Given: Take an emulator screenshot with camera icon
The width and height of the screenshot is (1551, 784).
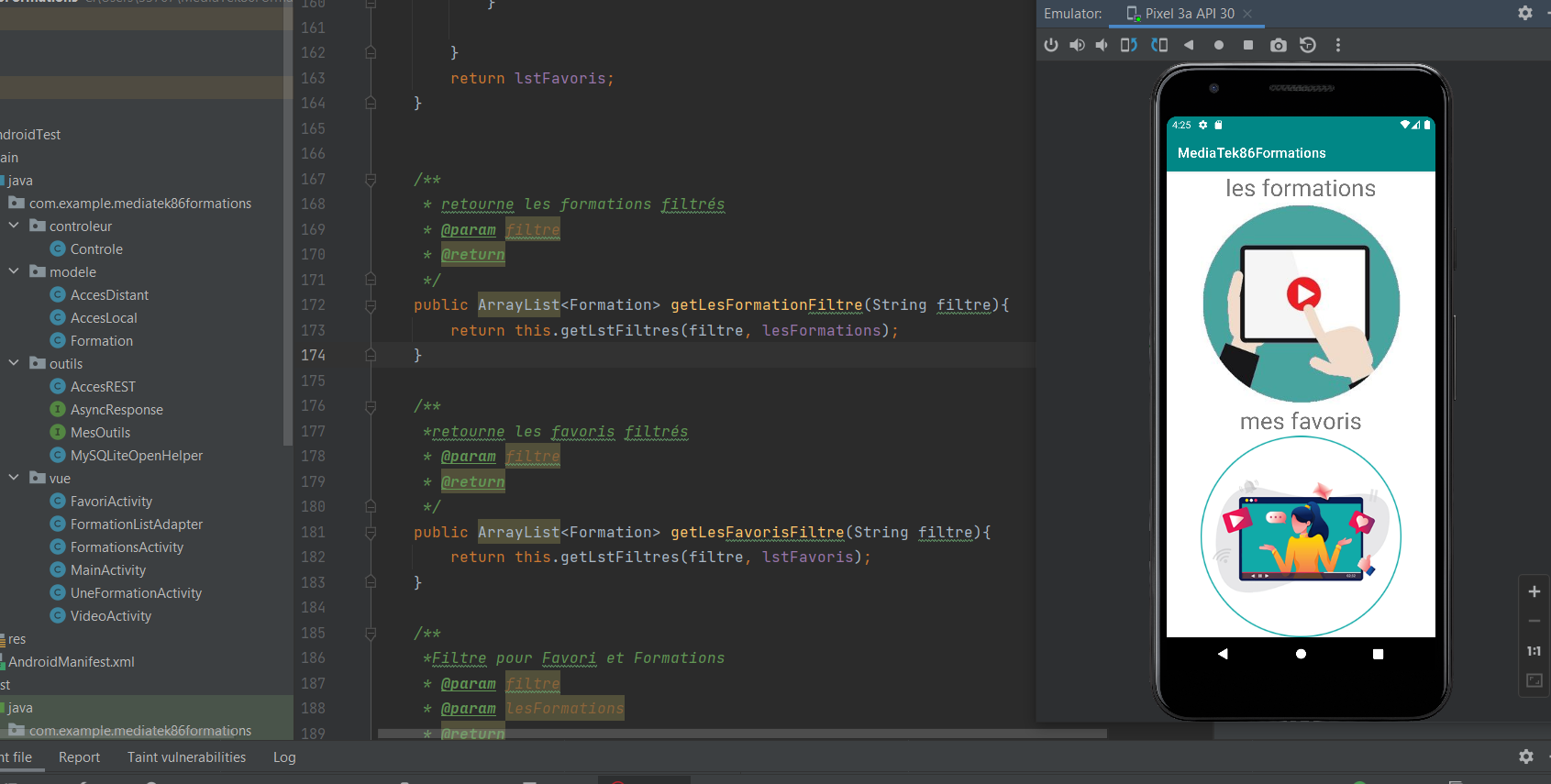Looking at the screenshot, I should [1278, 45].
